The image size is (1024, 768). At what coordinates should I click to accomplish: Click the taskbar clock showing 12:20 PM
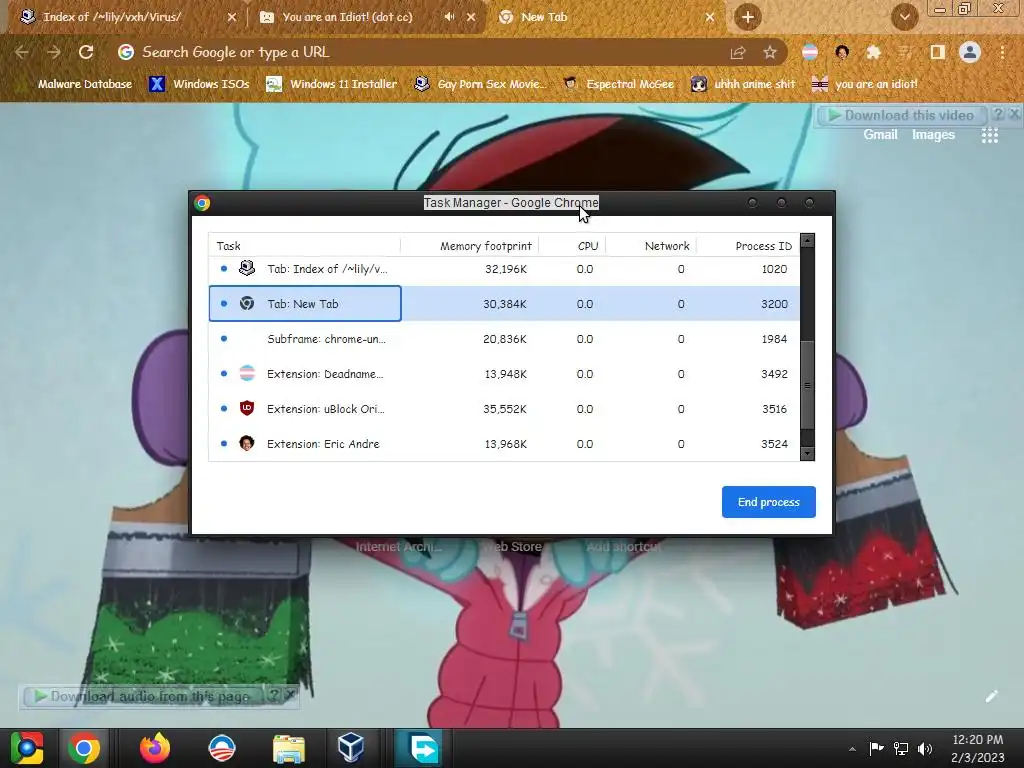[977, 748]
